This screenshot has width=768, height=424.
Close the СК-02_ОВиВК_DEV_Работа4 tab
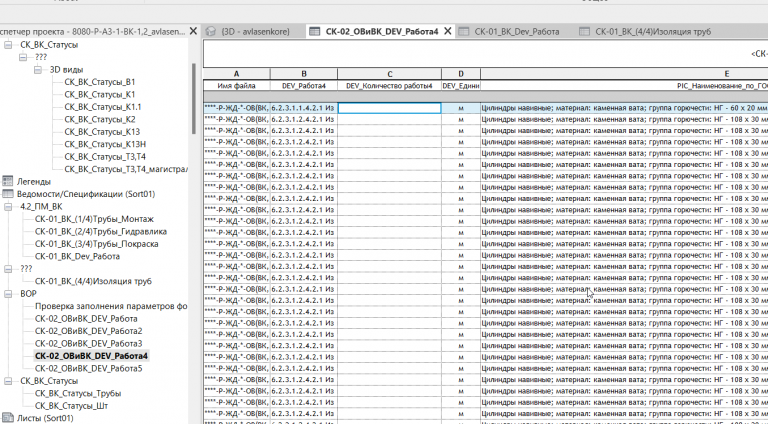tap(448, 31)
